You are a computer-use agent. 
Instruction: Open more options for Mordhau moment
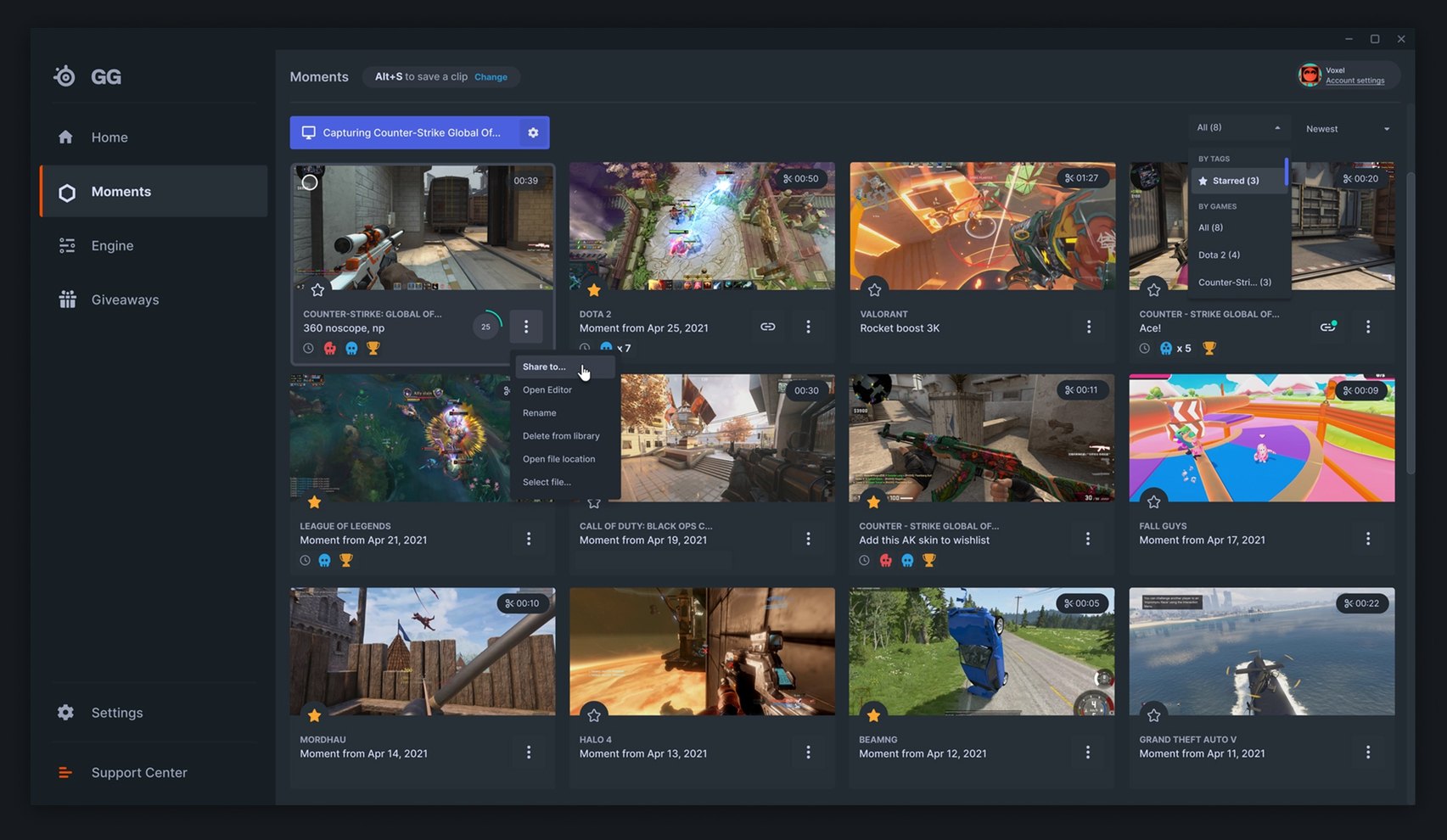click(x=528, y=753)
